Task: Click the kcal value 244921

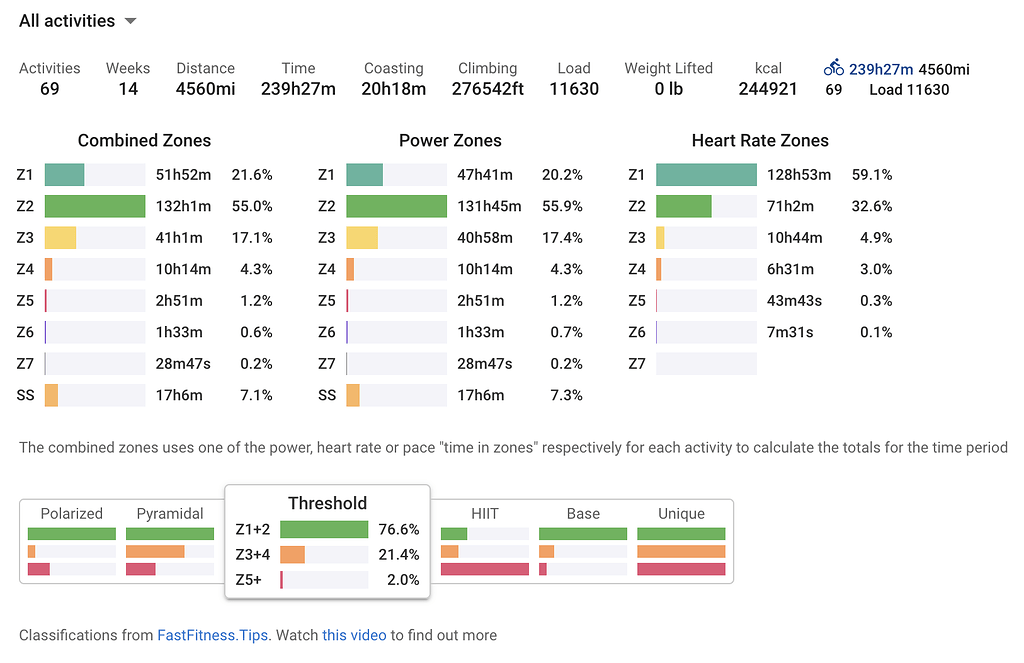Action: (767, 89)
